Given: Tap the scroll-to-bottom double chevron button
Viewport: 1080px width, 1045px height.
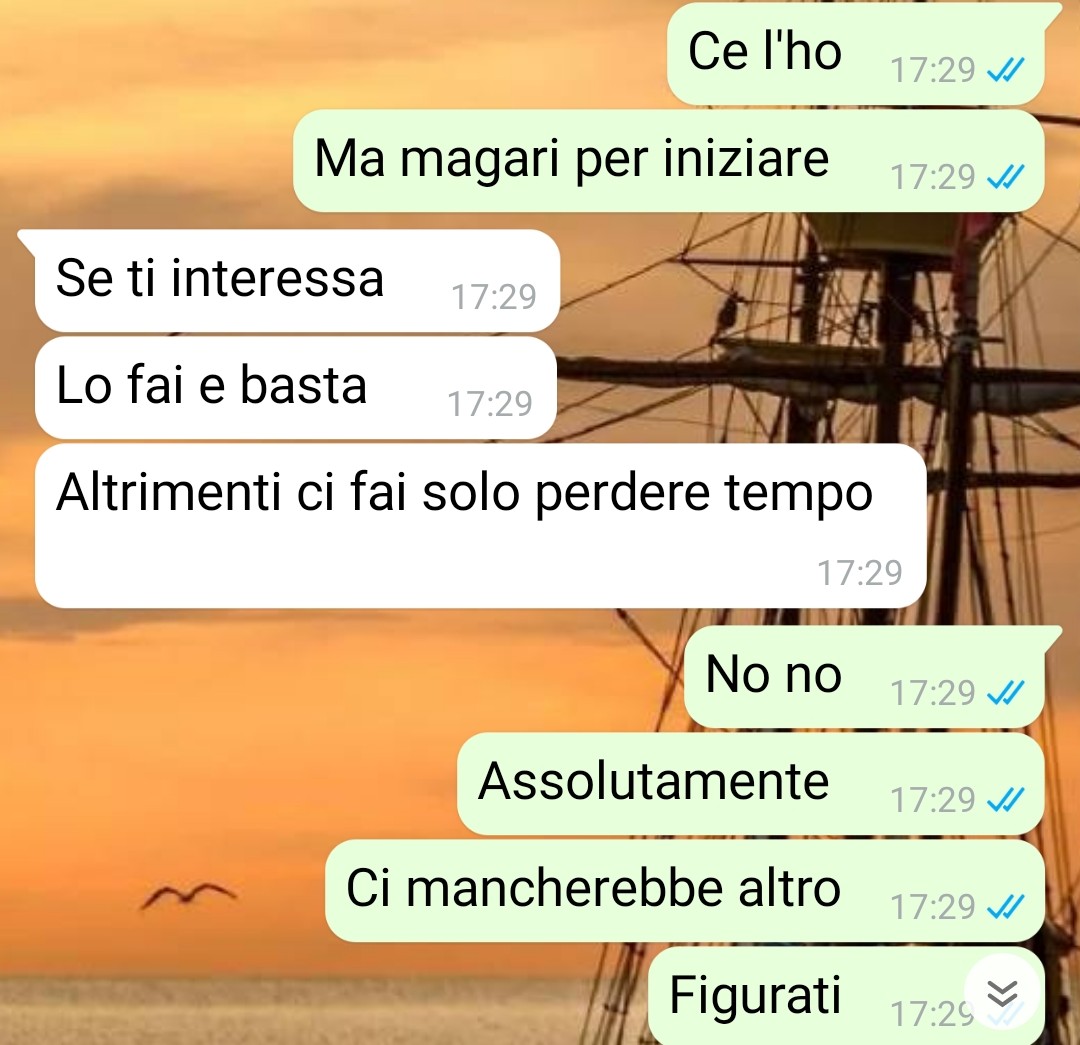Looking at the screenshot, I should pos(1002,993).
